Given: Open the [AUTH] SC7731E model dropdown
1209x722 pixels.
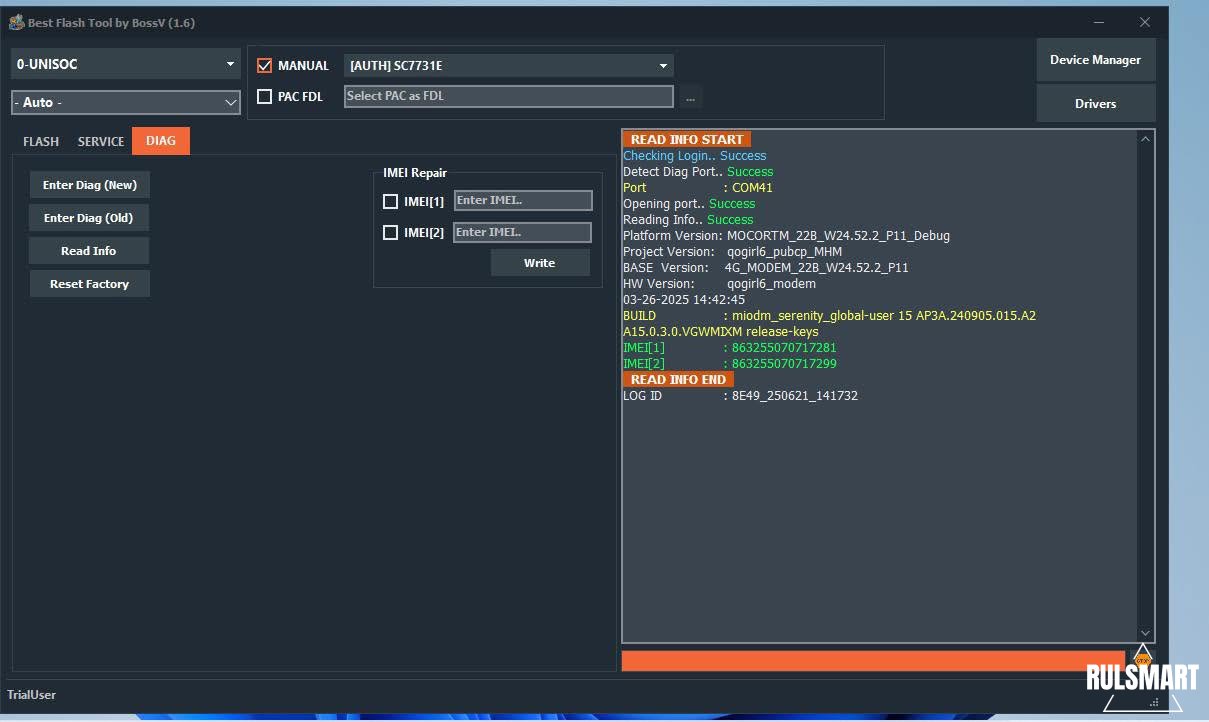Looking at the screenshot, I should click(508, 66).
